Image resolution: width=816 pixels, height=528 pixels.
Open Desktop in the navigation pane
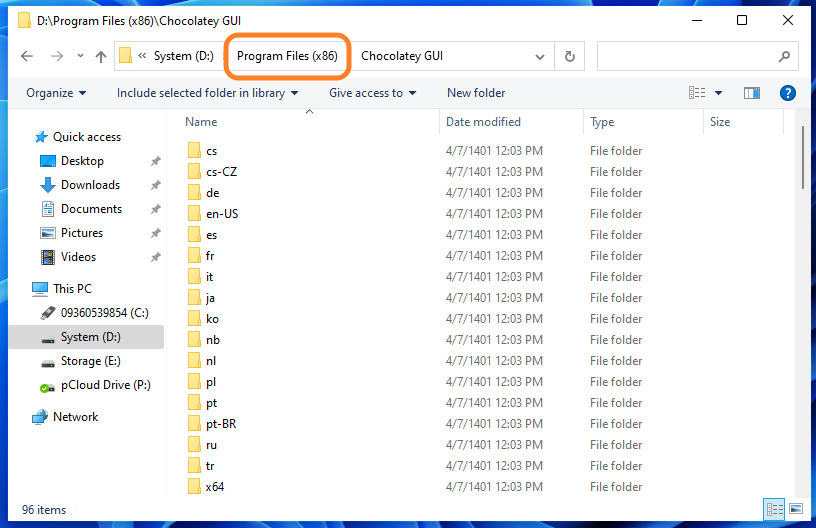(x=82, y=161)
